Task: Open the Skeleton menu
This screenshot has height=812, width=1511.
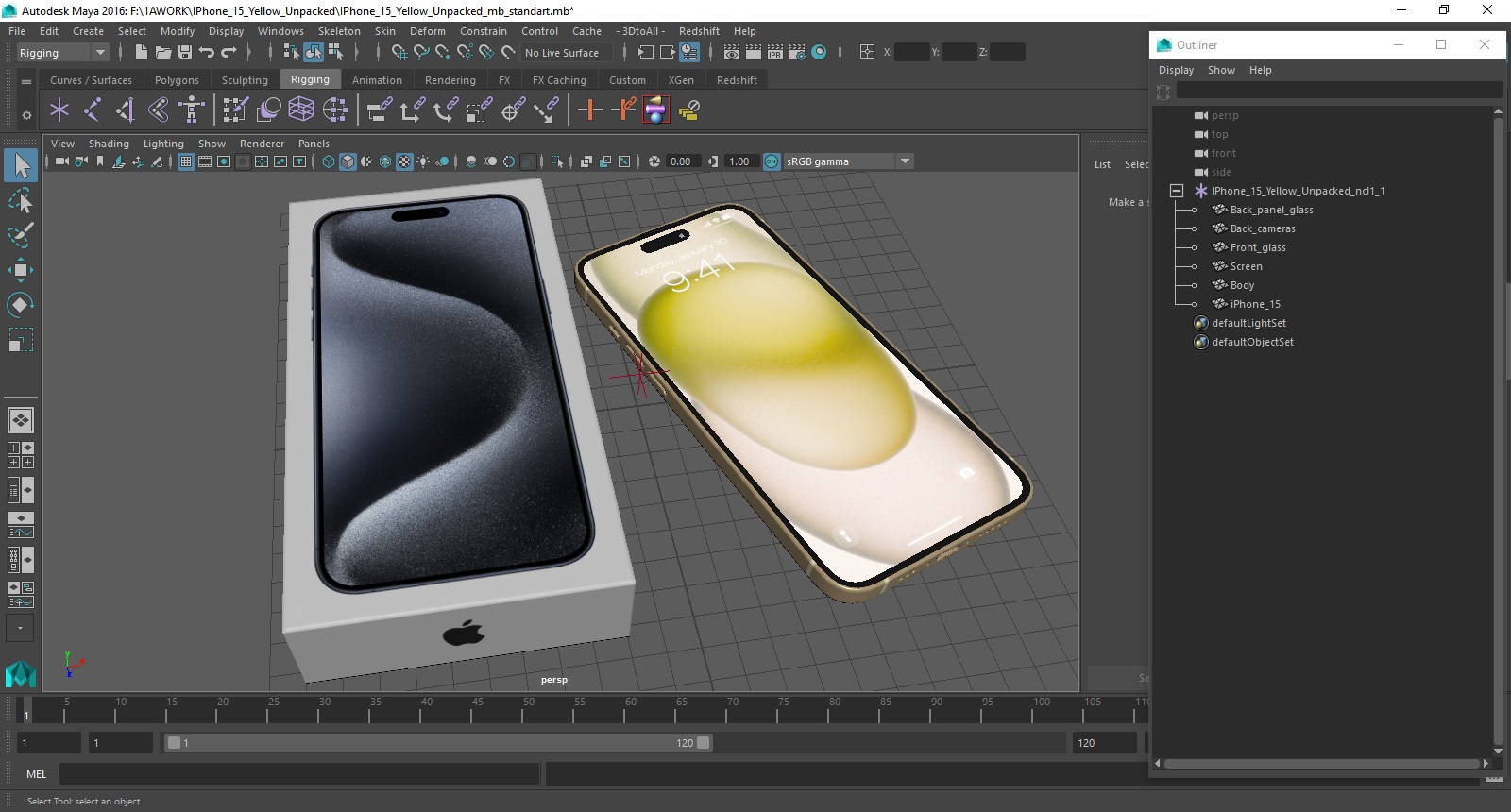Action: [x=339, y=31]
